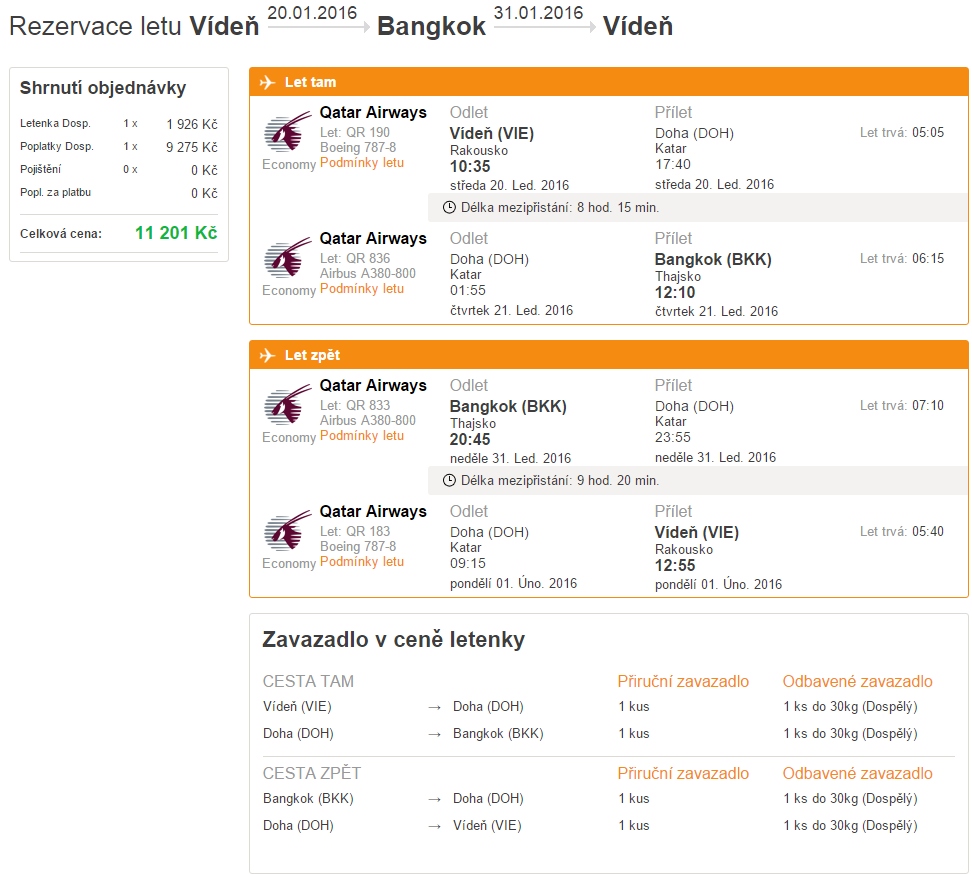Viewport: 972px width, 874px height.
Task: Click departure time 01:55 from Doha
Action: tap(468, 290)
